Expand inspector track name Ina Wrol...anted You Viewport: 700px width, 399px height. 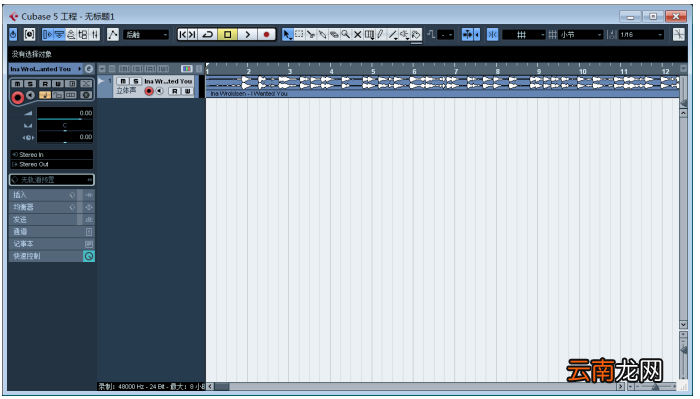(46, 69)
